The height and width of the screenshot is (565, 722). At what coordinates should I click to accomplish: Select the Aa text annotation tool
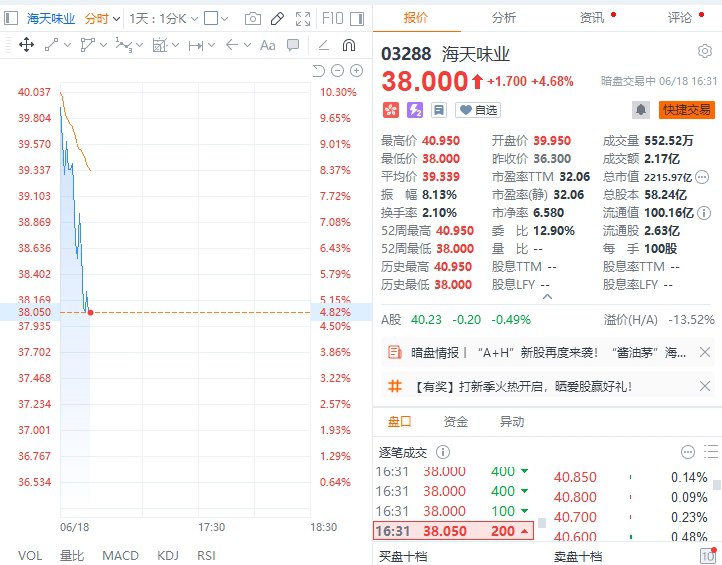[268, 45]
